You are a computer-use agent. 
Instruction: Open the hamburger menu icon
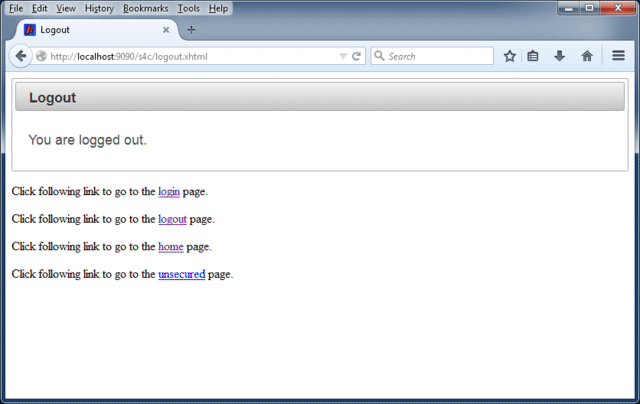click(618, 55)
